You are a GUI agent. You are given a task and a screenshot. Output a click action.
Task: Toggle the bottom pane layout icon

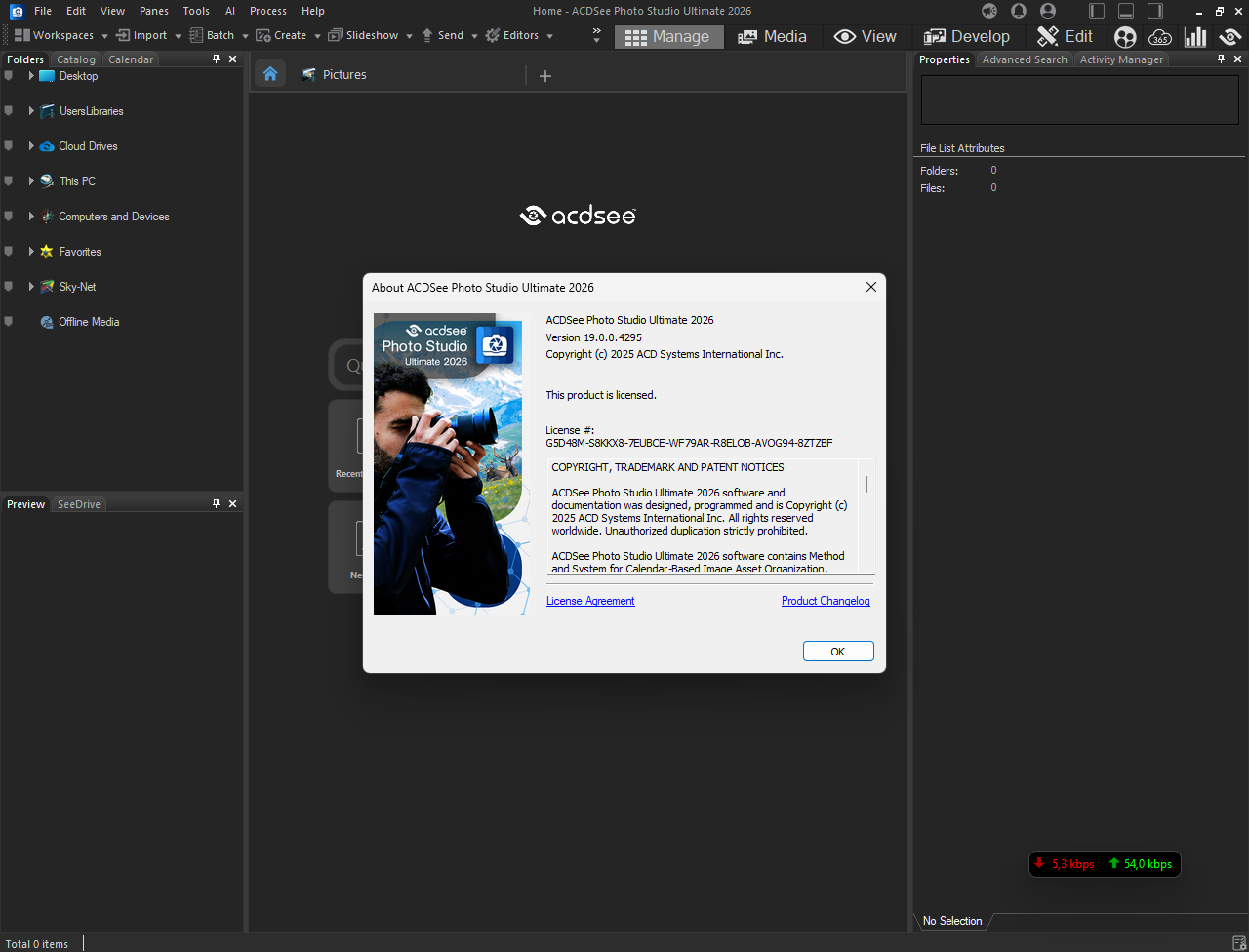(1126, 11)
